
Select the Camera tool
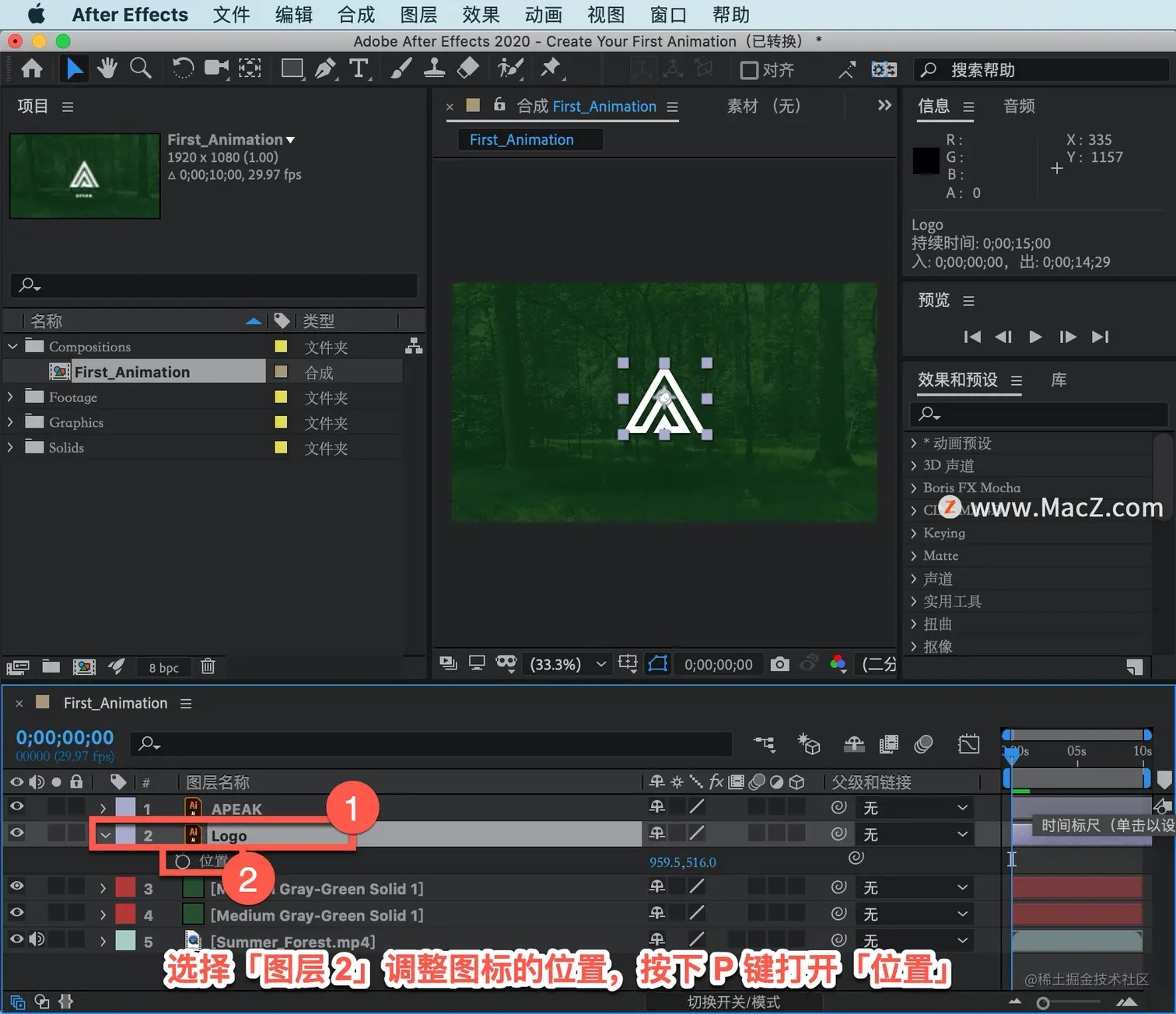tap(216, 69)
